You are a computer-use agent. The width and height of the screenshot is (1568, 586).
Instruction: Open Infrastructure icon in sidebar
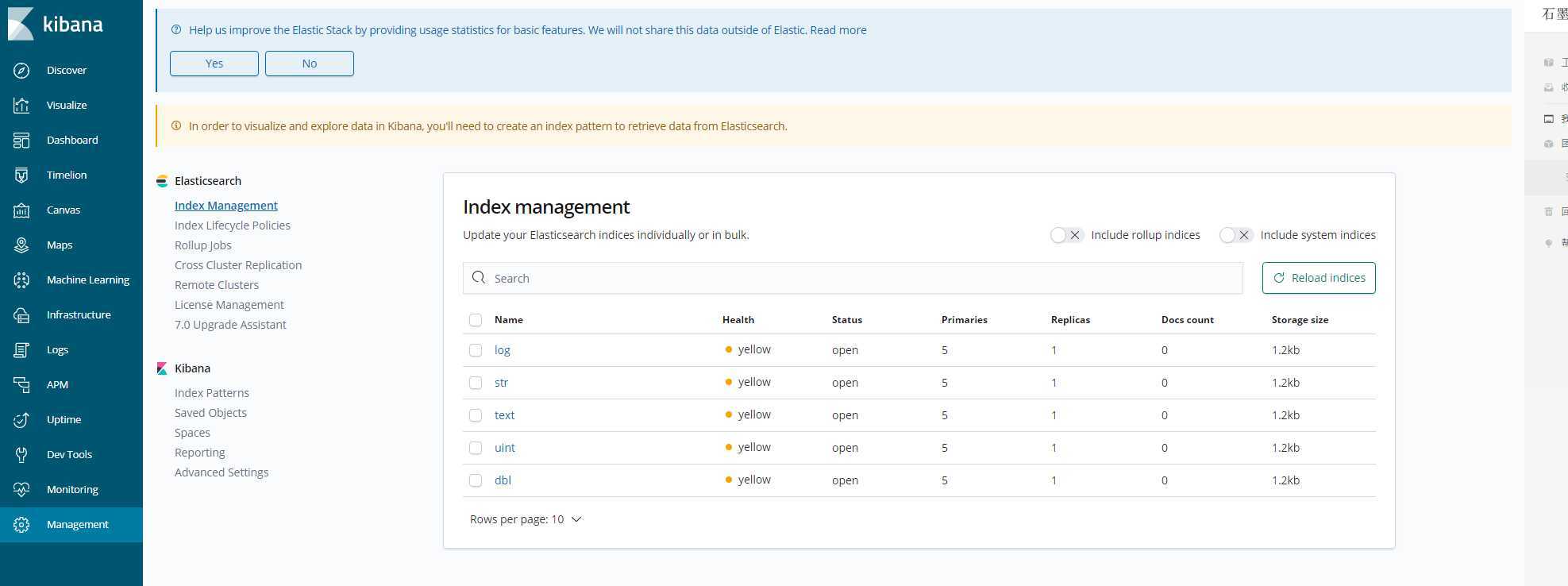click(21, 315)
